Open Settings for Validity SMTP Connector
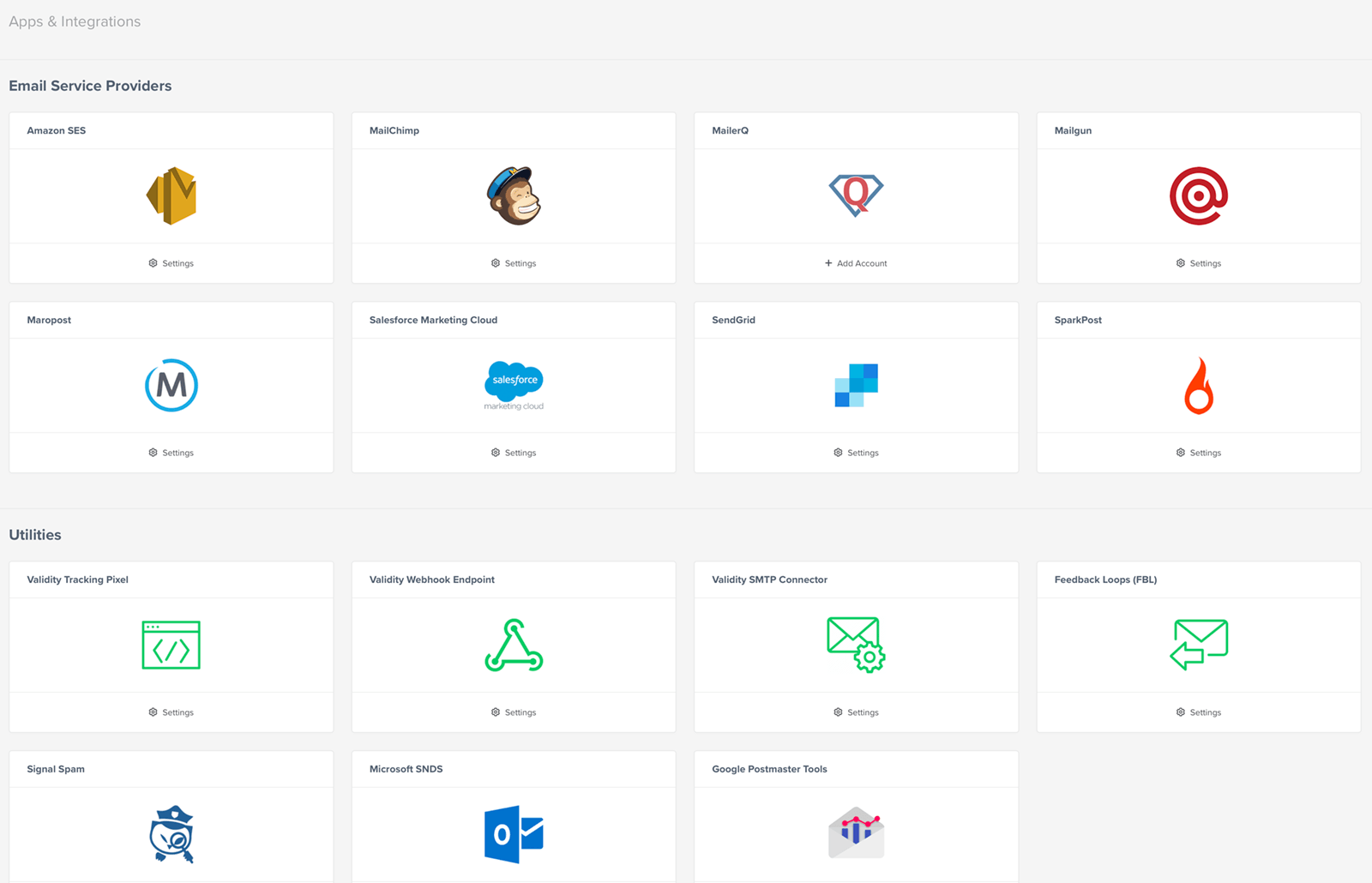1372x883 pixels. click(856, 712)
